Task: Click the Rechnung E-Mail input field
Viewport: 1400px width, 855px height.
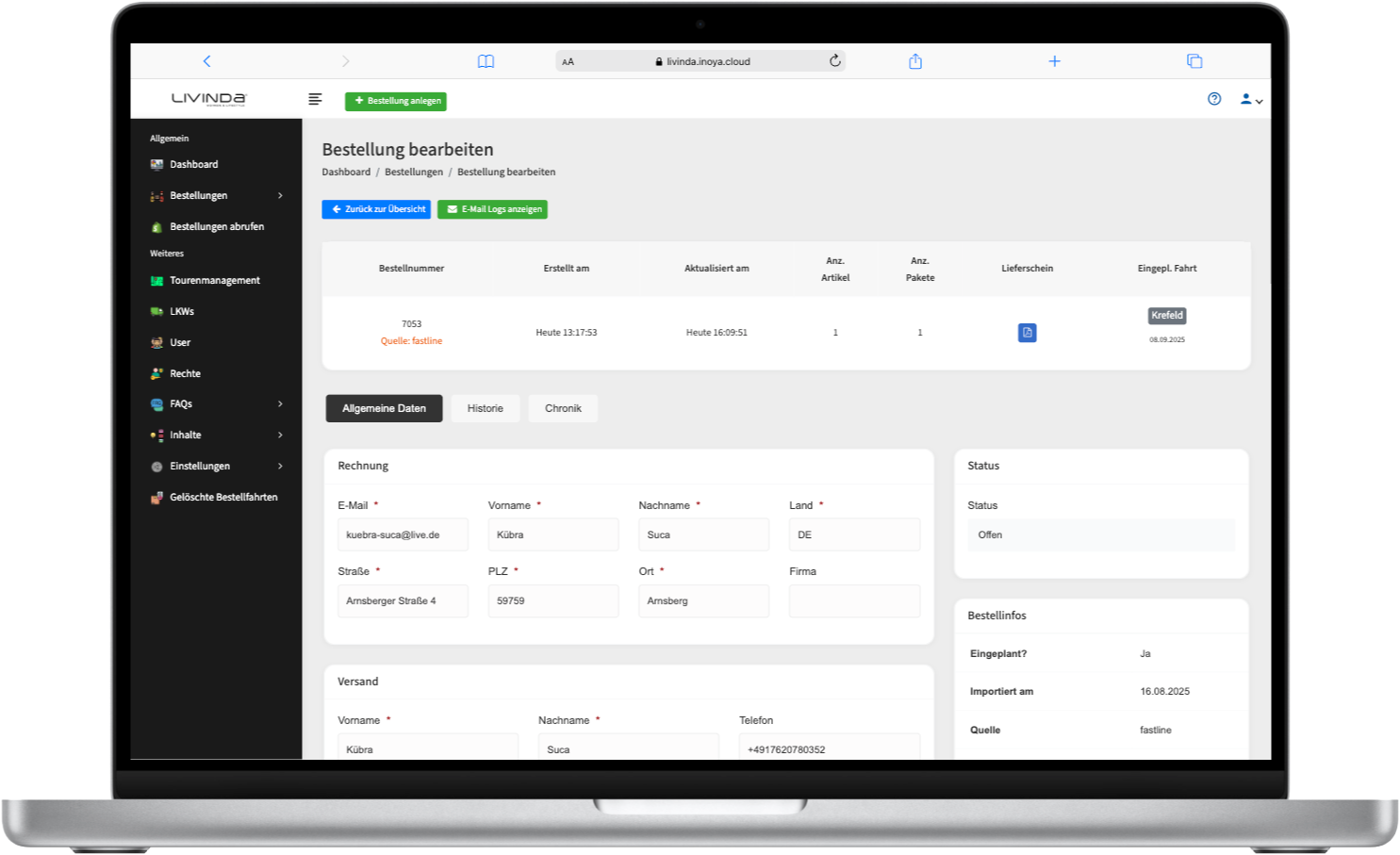Action: click(403, 534)
